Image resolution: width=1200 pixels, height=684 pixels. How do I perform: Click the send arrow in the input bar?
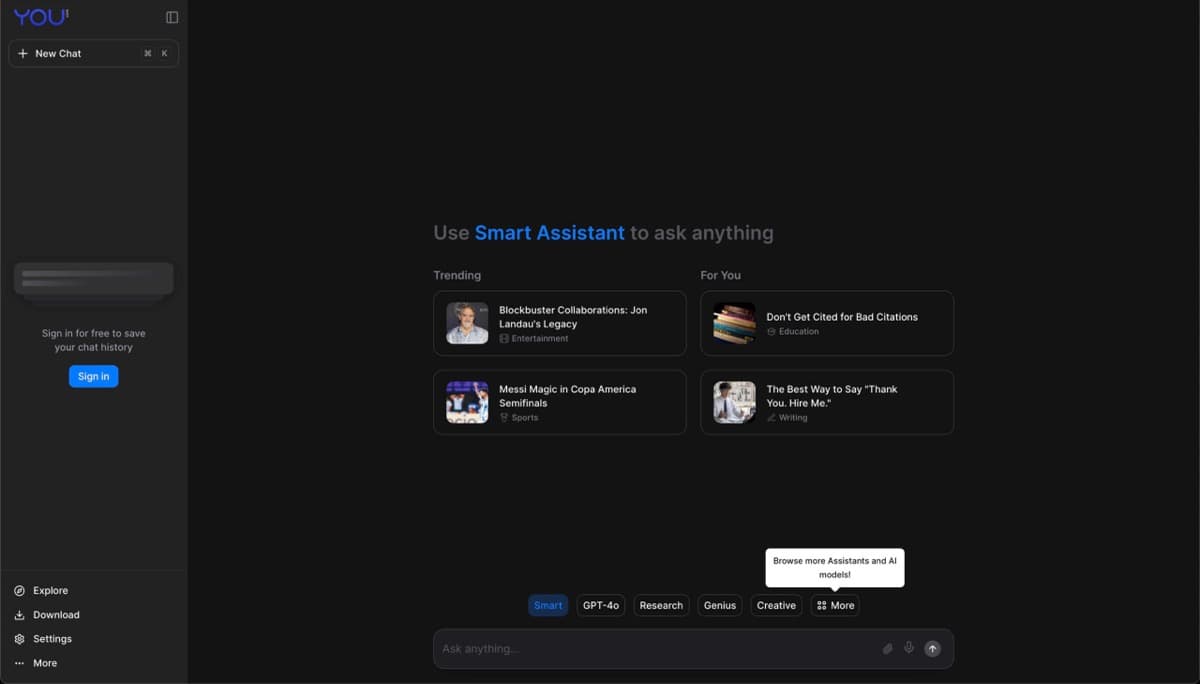(x=932, y=648)
